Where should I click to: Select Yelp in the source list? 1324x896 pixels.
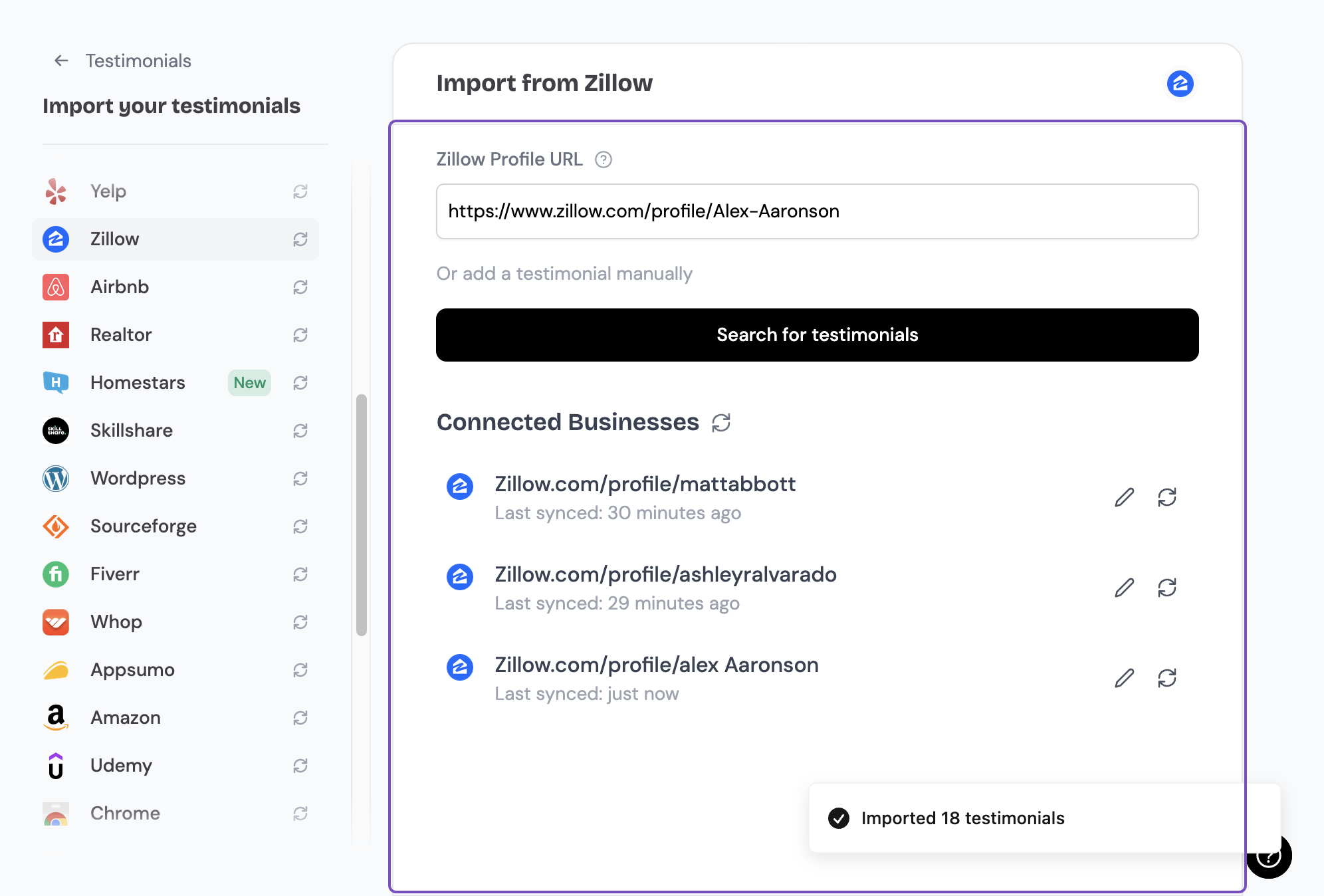175,191
